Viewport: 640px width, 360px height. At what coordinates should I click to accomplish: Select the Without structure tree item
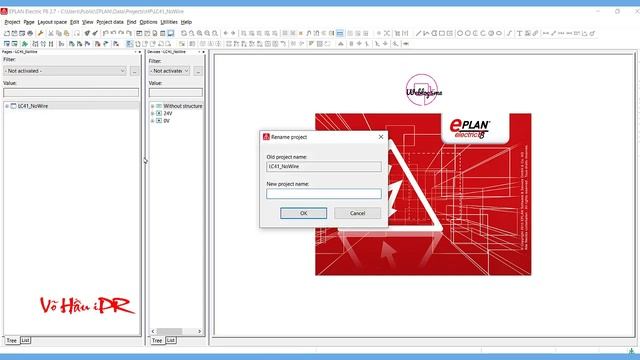(183, 106)
